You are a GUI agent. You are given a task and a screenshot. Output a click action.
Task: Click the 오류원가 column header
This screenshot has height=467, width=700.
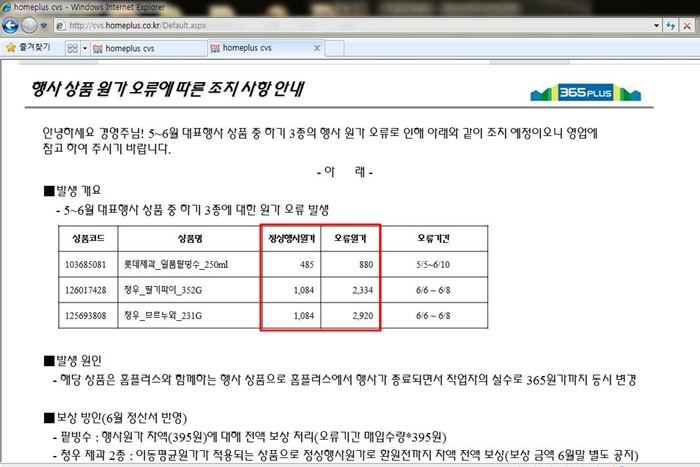point(350,238)
